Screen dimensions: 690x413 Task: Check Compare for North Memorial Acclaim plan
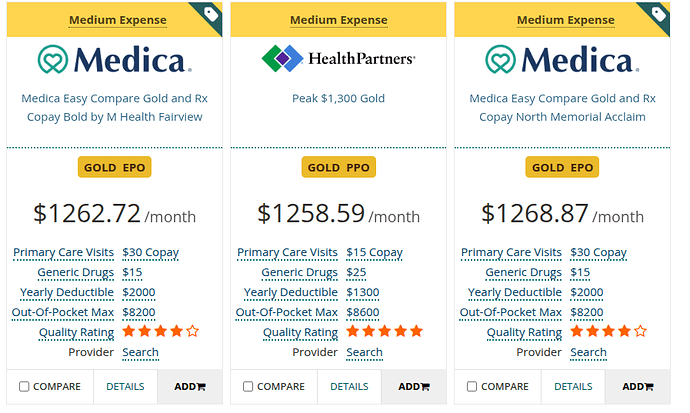click(473, 387)
